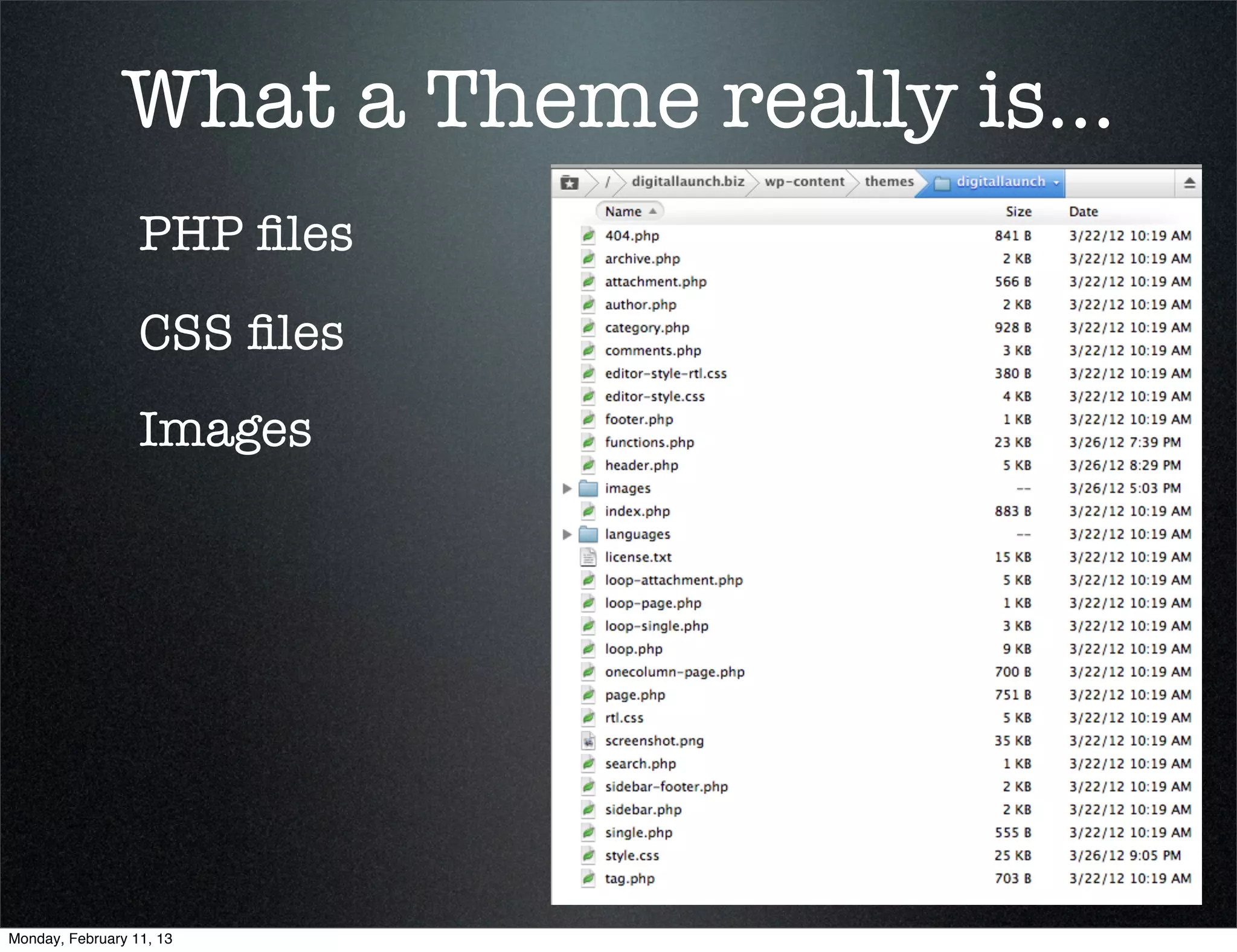The height and width of the screenshot is (952, 1237).
Task: Click the editor-style-rtl.css file icon
Action: [x=588, y=373]
